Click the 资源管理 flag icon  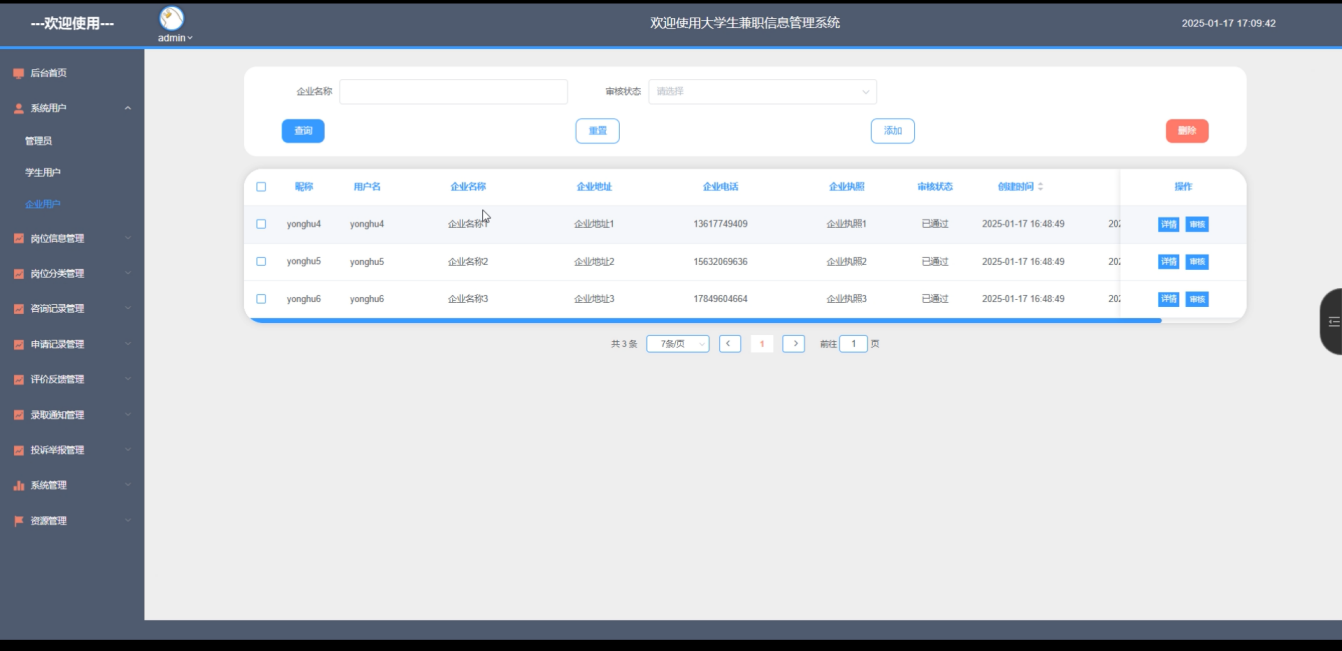tap(18, 521)
